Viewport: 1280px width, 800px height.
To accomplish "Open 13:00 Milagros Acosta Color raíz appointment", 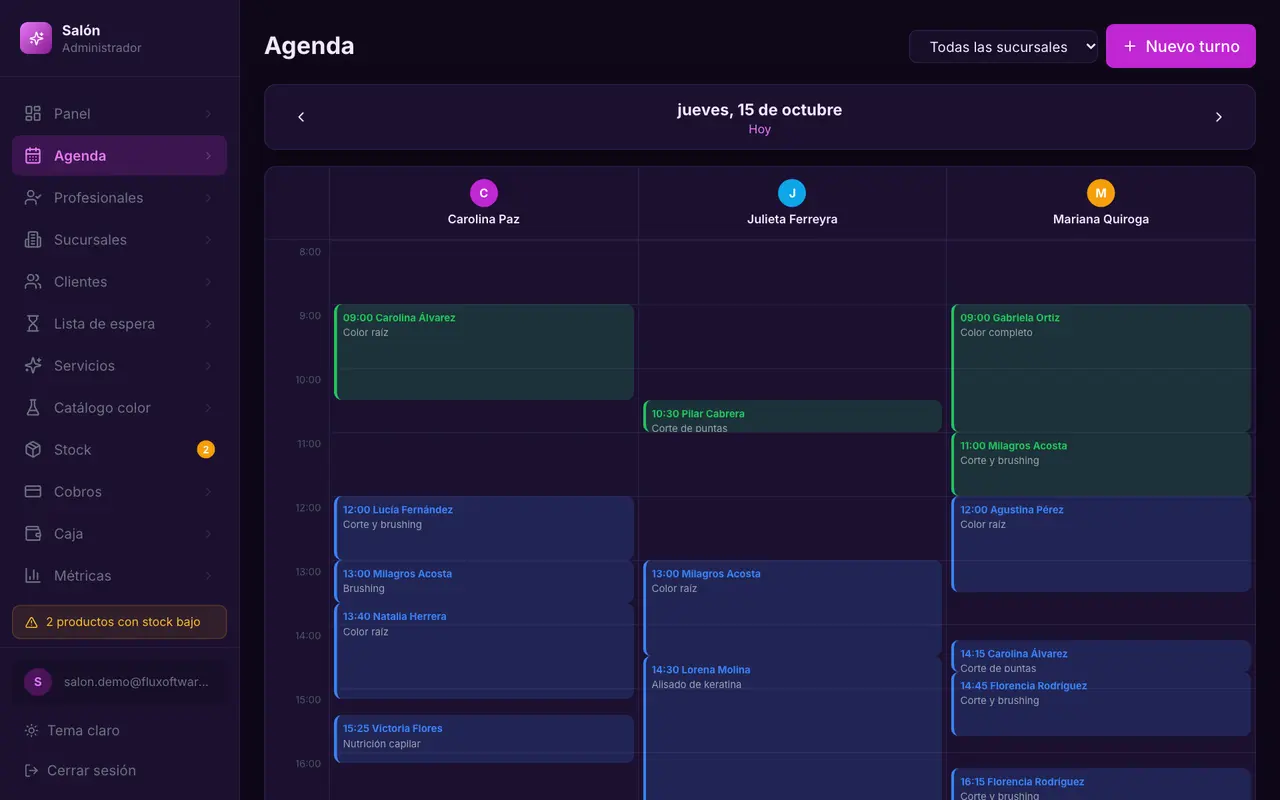I will click(x=792, y=608).
